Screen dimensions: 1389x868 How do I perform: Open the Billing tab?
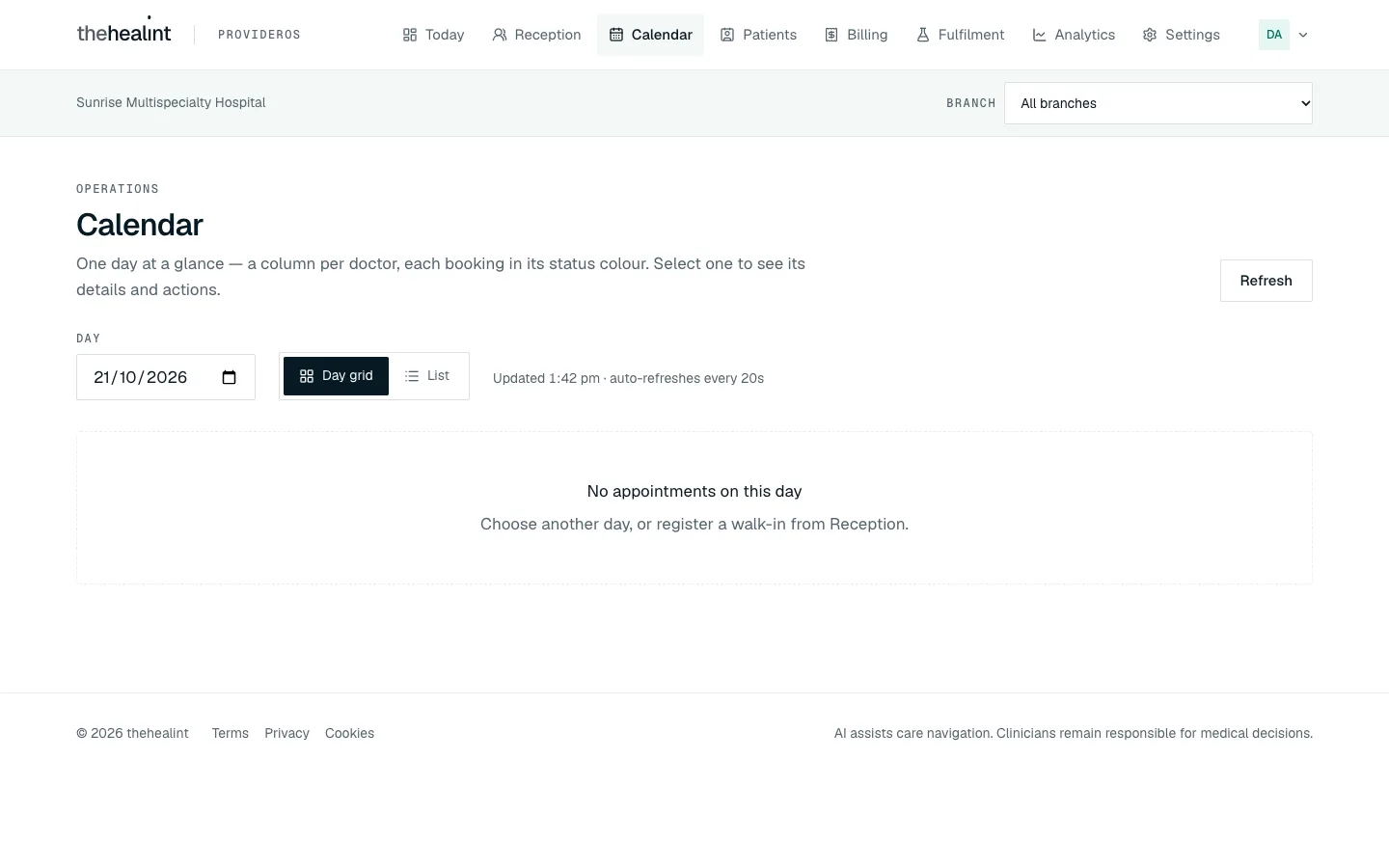856,35
